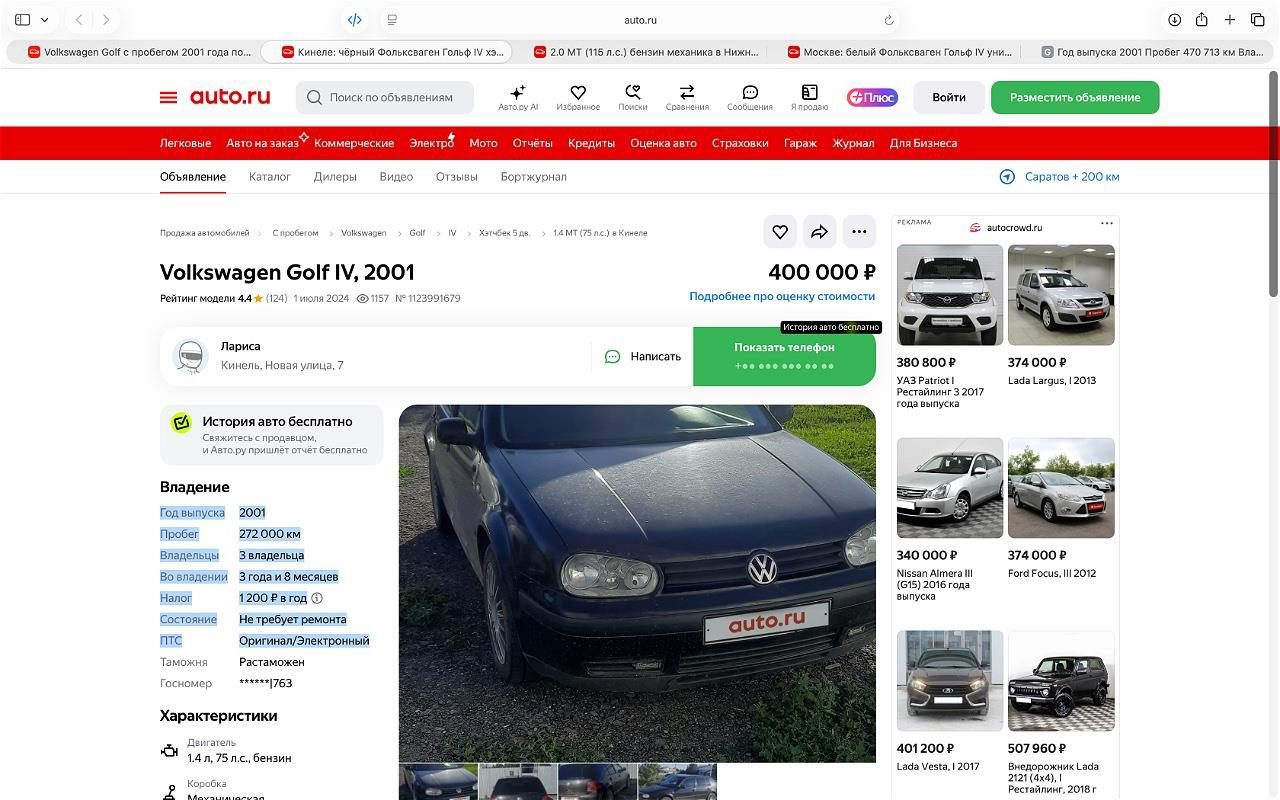1280x800 pixels.
Task: Open Я продаю section
Action: click(809, 97)
